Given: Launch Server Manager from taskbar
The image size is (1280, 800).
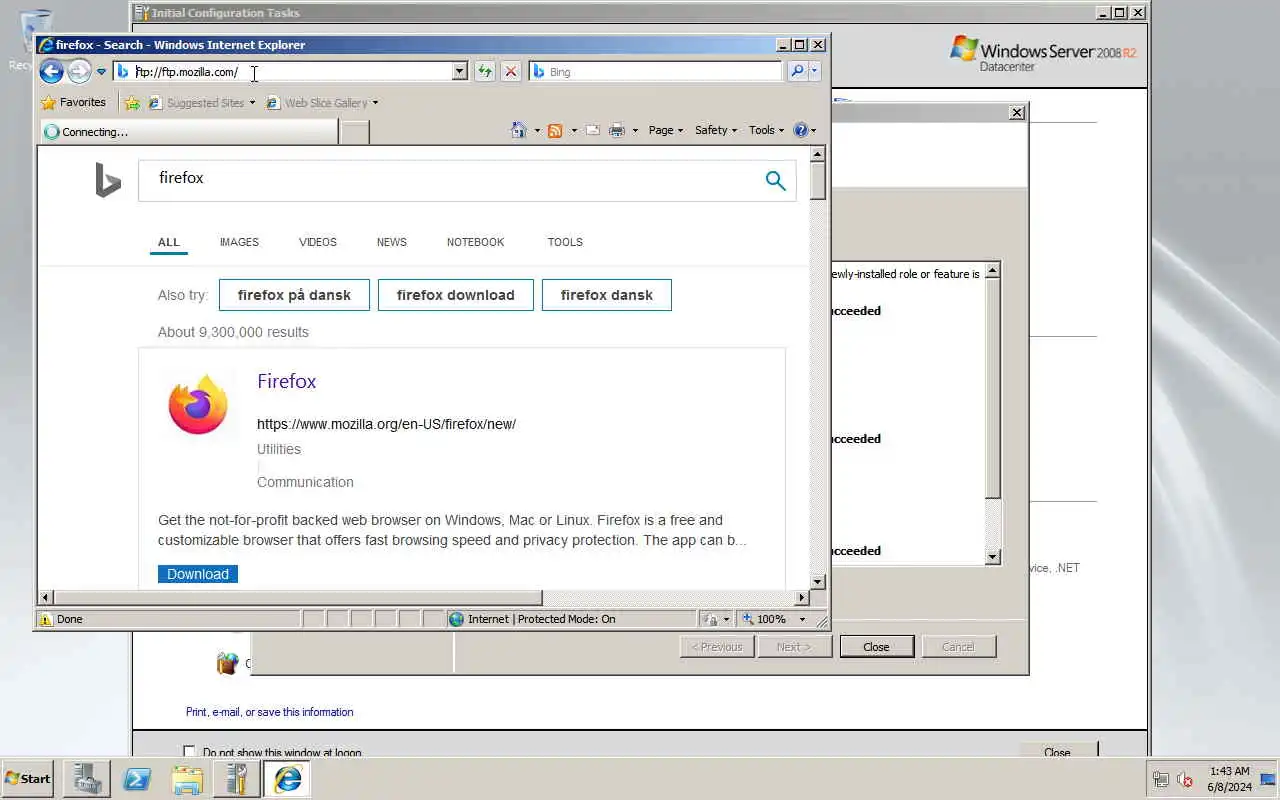Looking at the screenshot, I should coord(86,778).
